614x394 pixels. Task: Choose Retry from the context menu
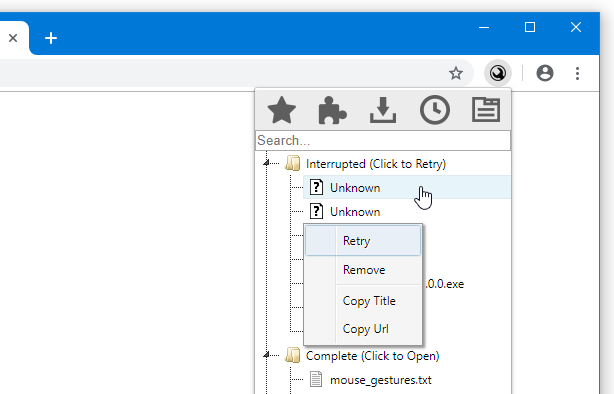click(x=363, y=241)
